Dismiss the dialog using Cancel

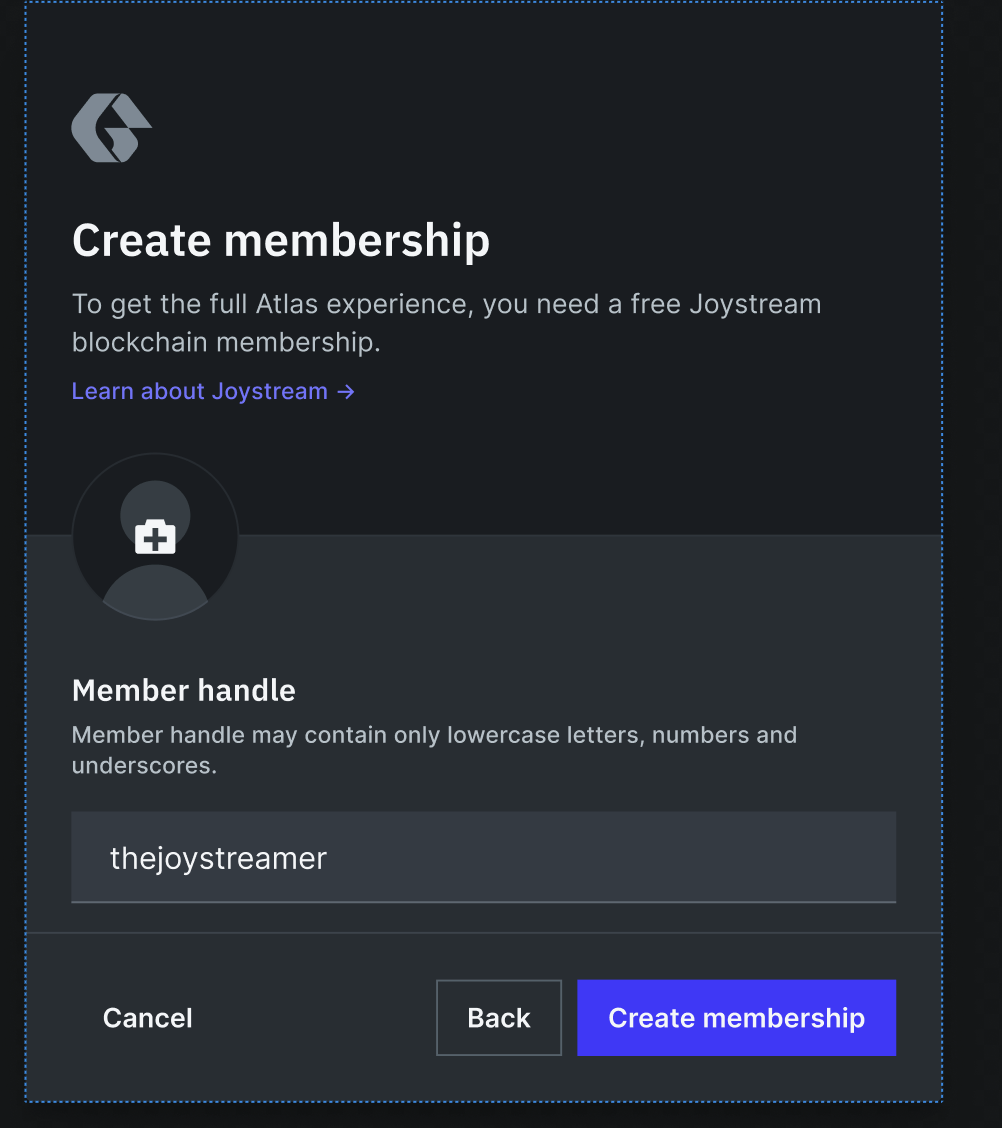pos(147,1017)
